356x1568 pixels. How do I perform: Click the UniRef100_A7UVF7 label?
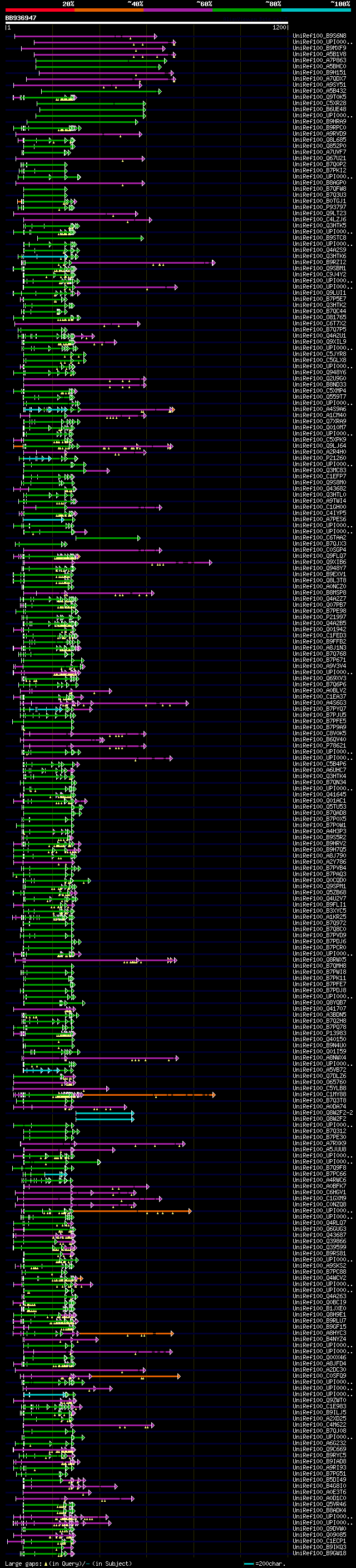tap(319, 152)
